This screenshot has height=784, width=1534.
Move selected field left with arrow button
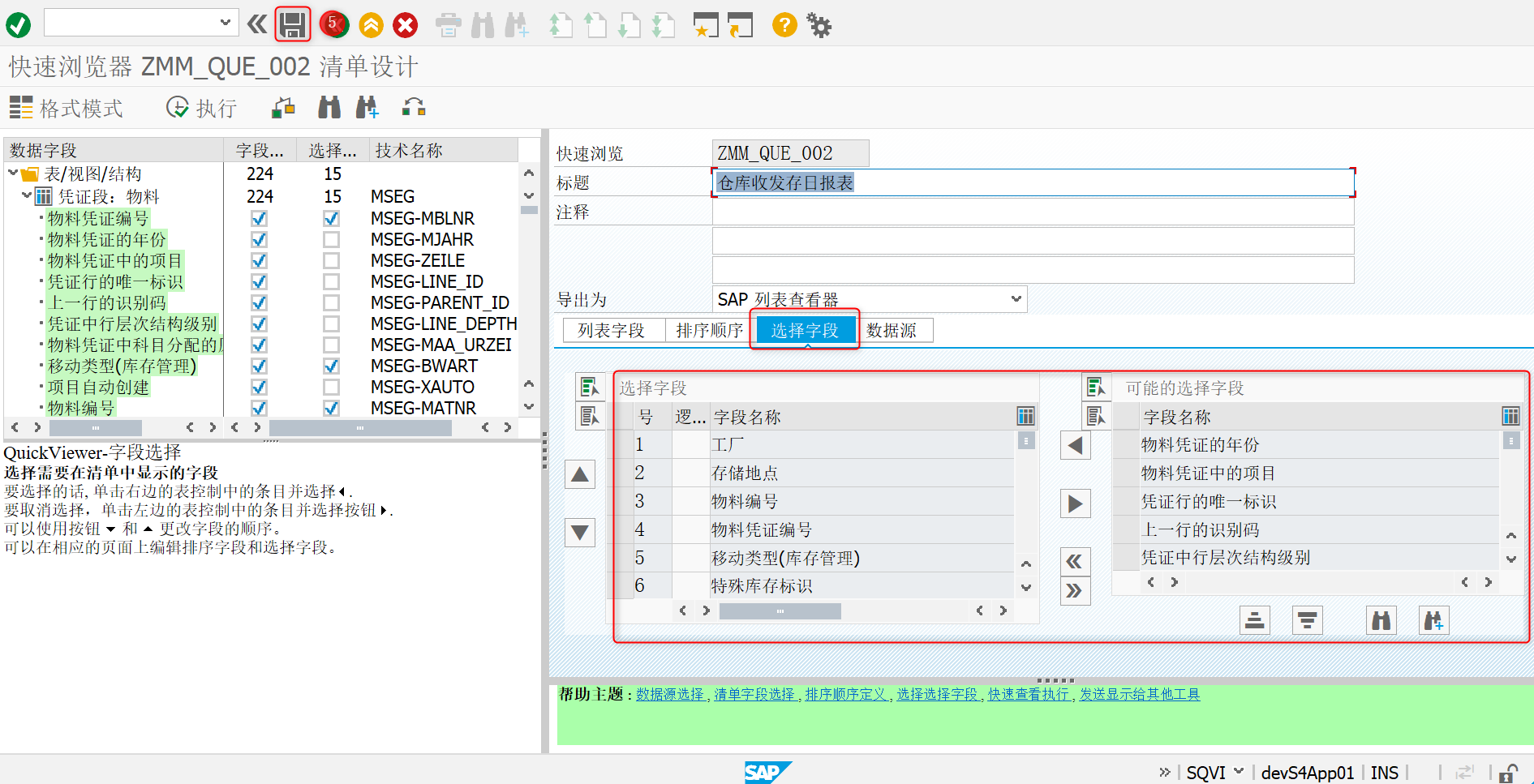point(1075,444)
